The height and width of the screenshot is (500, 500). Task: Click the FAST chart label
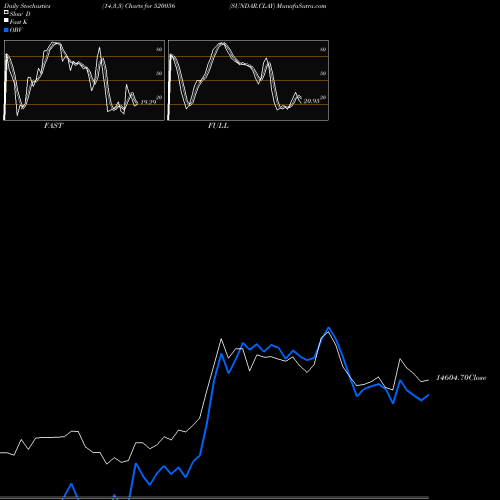coord(53,126)
